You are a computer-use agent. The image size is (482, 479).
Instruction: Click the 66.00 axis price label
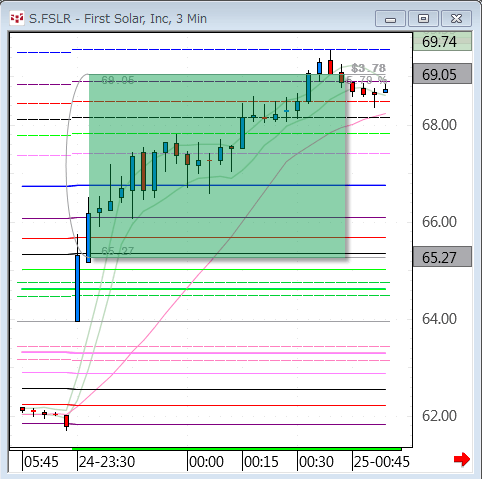pos(439,222)
